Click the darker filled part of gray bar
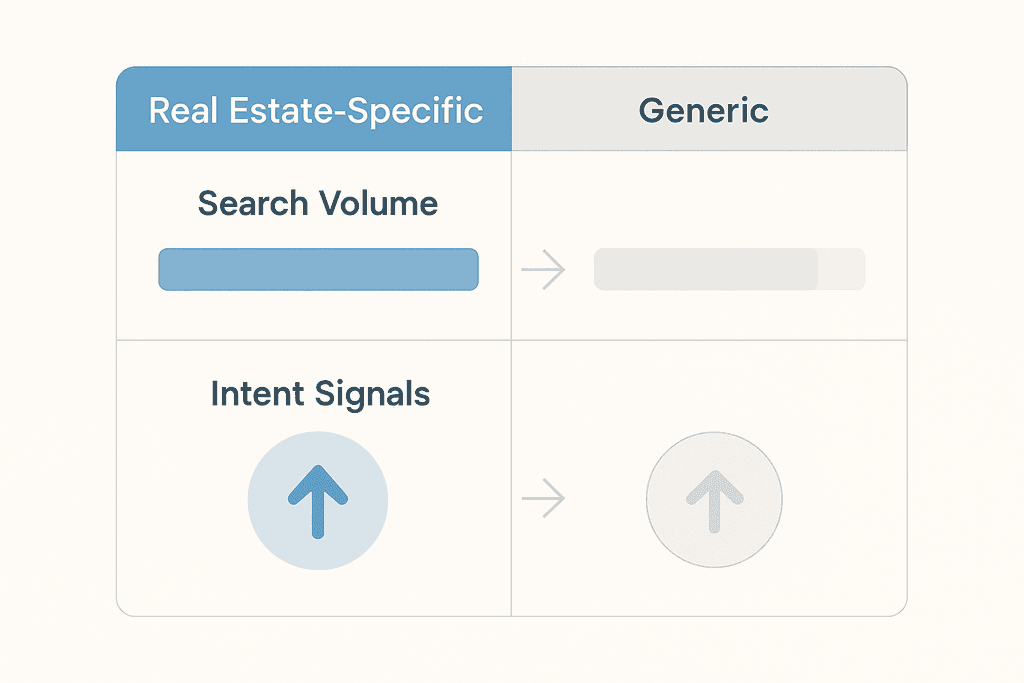Screen dimensions: 1024x683 click(x=705, y=270)
